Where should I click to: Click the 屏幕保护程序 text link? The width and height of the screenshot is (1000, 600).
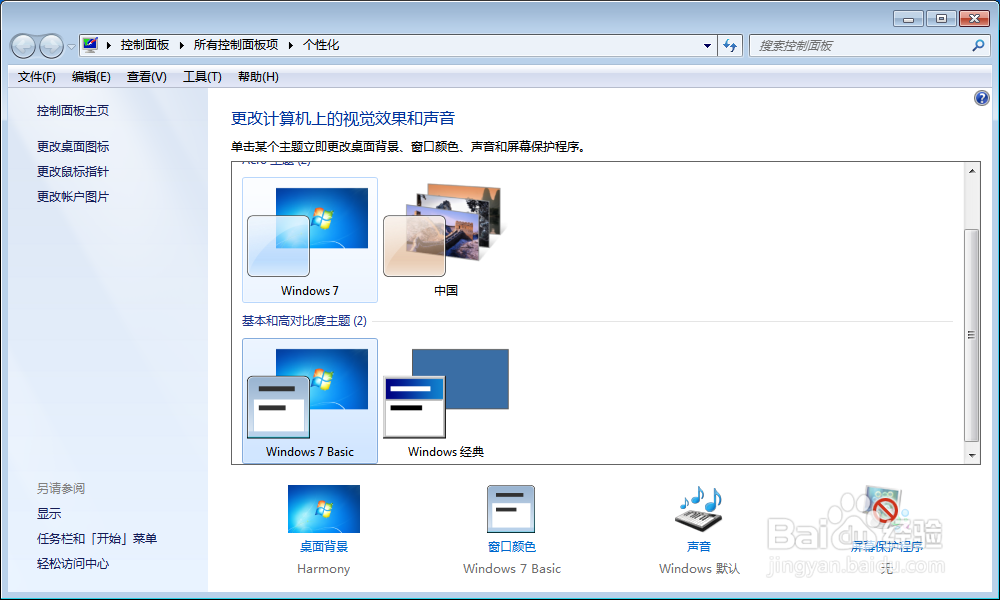pyautogui.click(x=887, y=546)
